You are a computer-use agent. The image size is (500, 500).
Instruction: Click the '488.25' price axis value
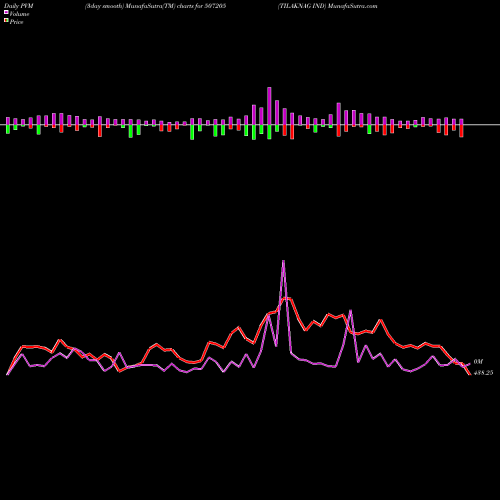[x=483, y=373]
